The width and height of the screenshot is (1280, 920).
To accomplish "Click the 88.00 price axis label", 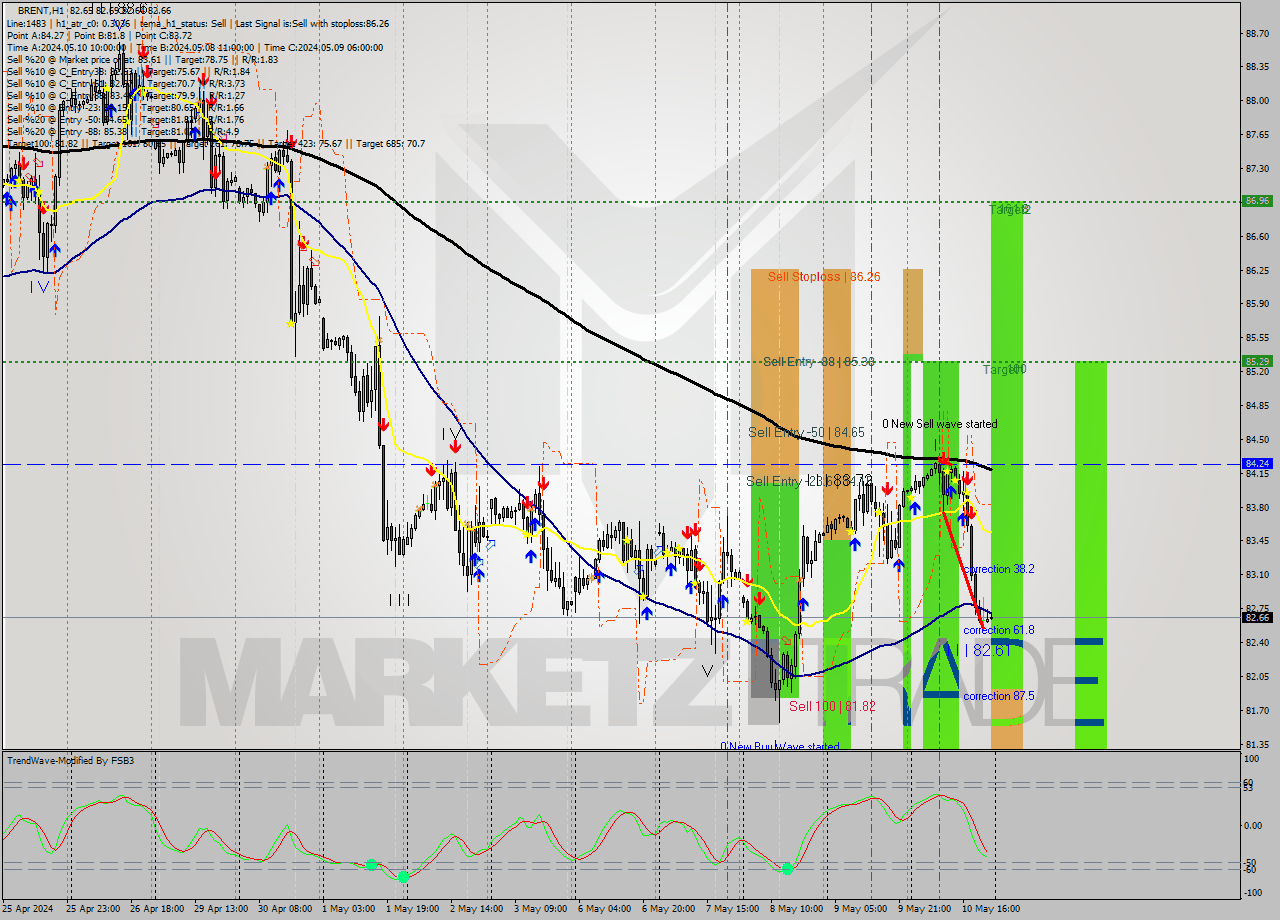I will tap(1257, 100).
